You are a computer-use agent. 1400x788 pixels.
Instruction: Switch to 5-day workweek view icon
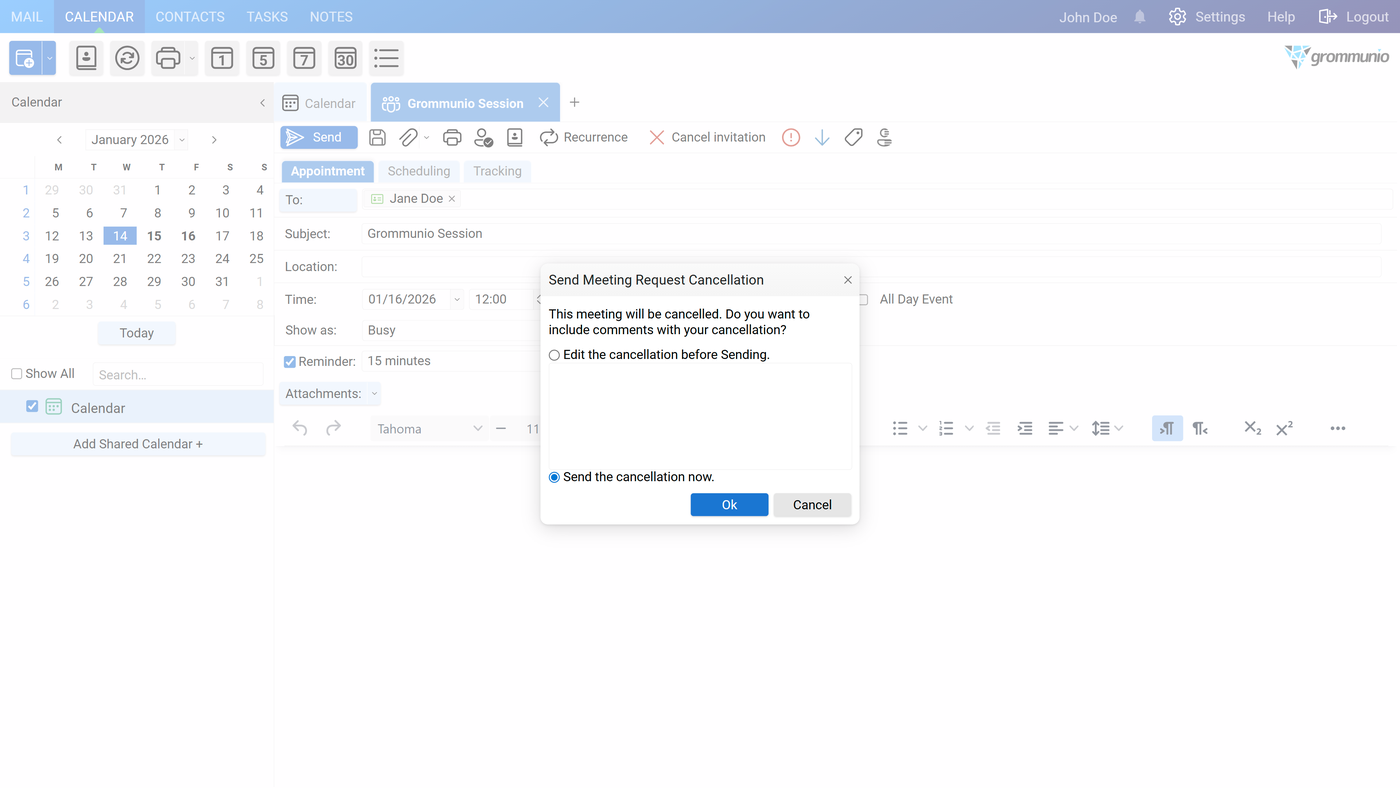click(263, 58)
